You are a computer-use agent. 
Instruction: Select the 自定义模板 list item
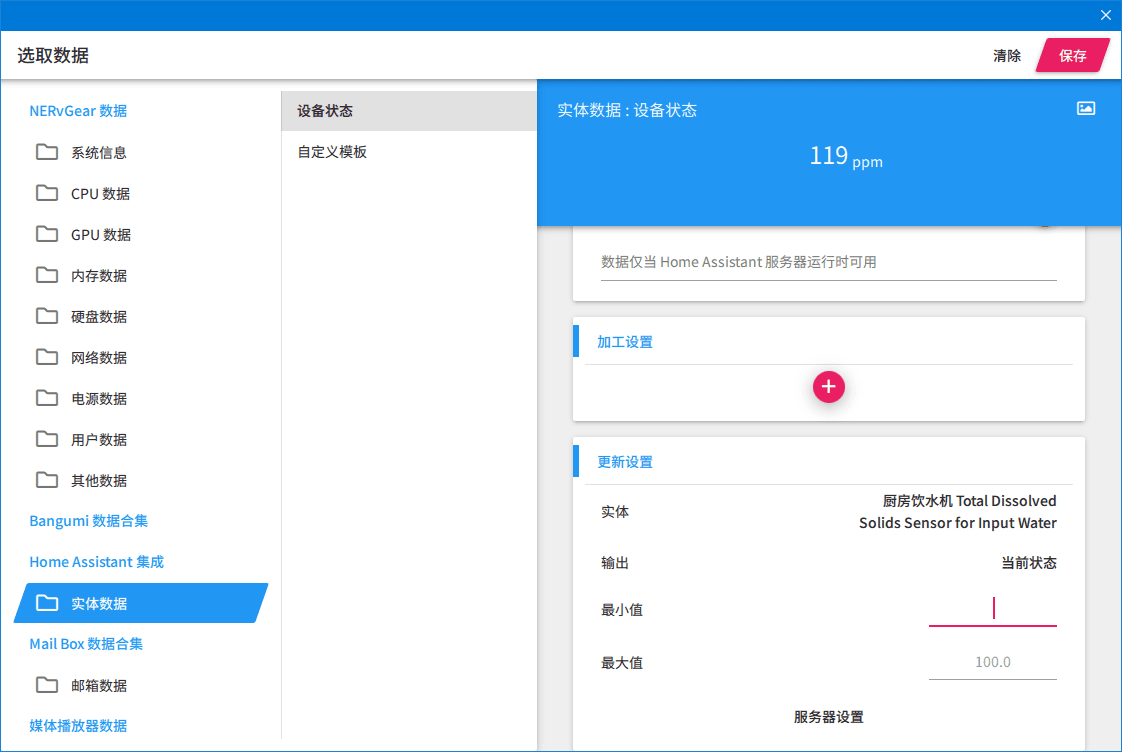click(409, 152)
